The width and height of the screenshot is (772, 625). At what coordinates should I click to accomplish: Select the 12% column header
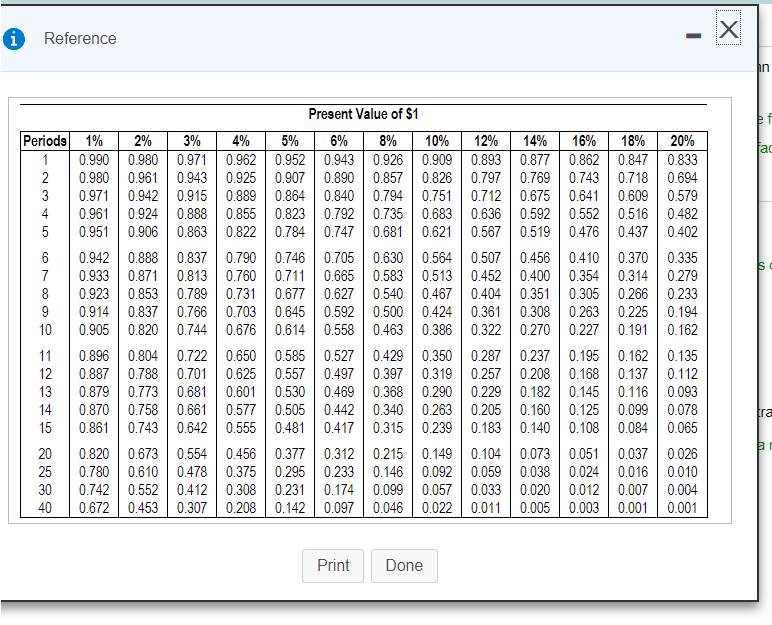[486, 141]
